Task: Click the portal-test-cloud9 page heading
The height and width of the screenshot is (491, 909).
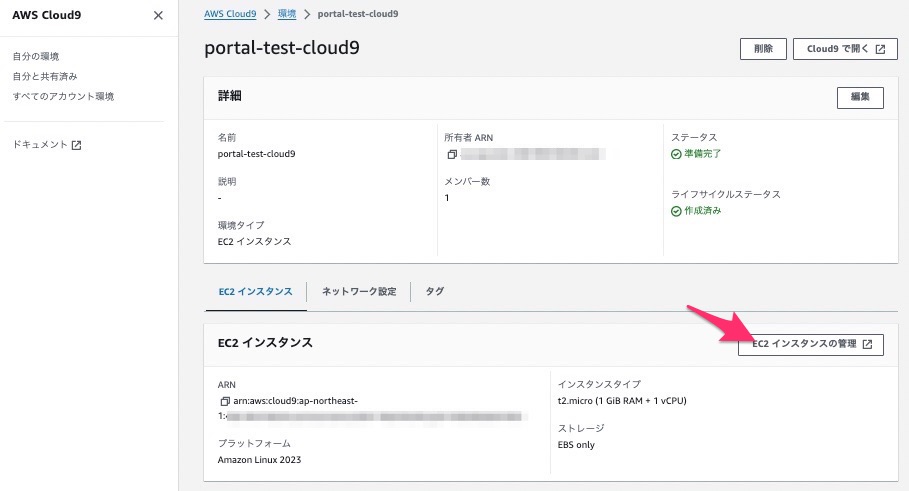Action: 282,48
